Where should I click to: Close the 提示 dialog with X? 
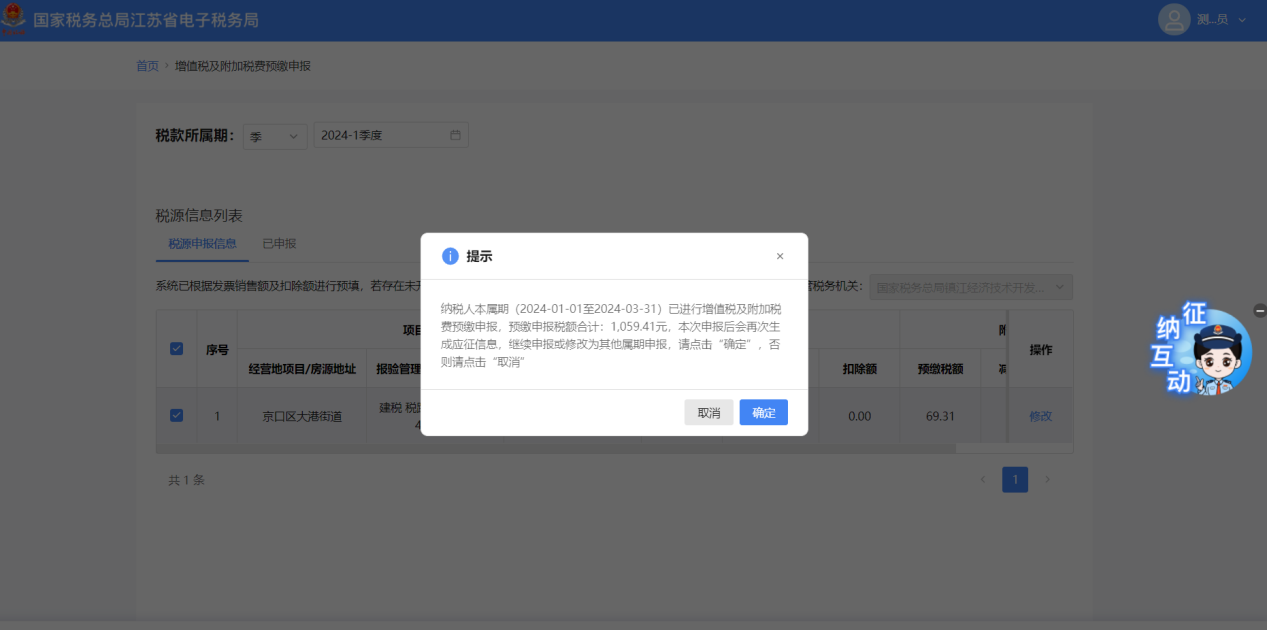(780, 256)
